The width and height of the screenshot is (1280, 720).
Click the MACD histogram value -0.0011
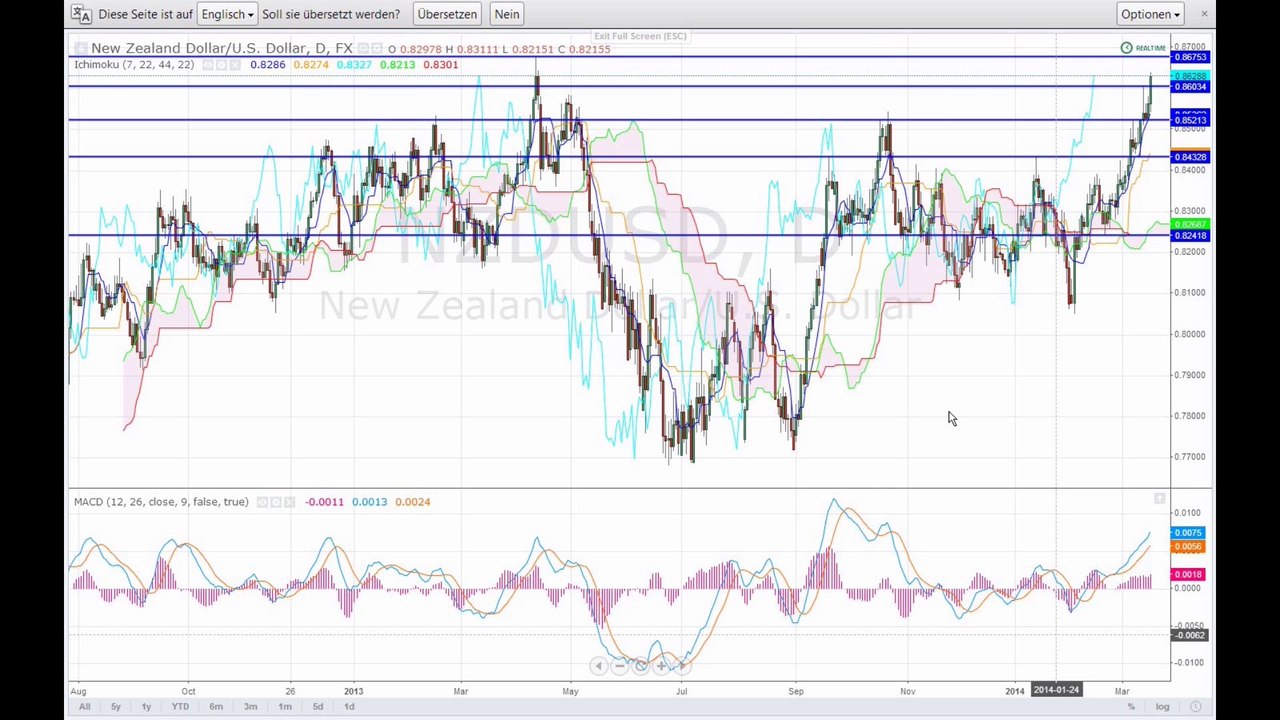click(x=324, y=502)
